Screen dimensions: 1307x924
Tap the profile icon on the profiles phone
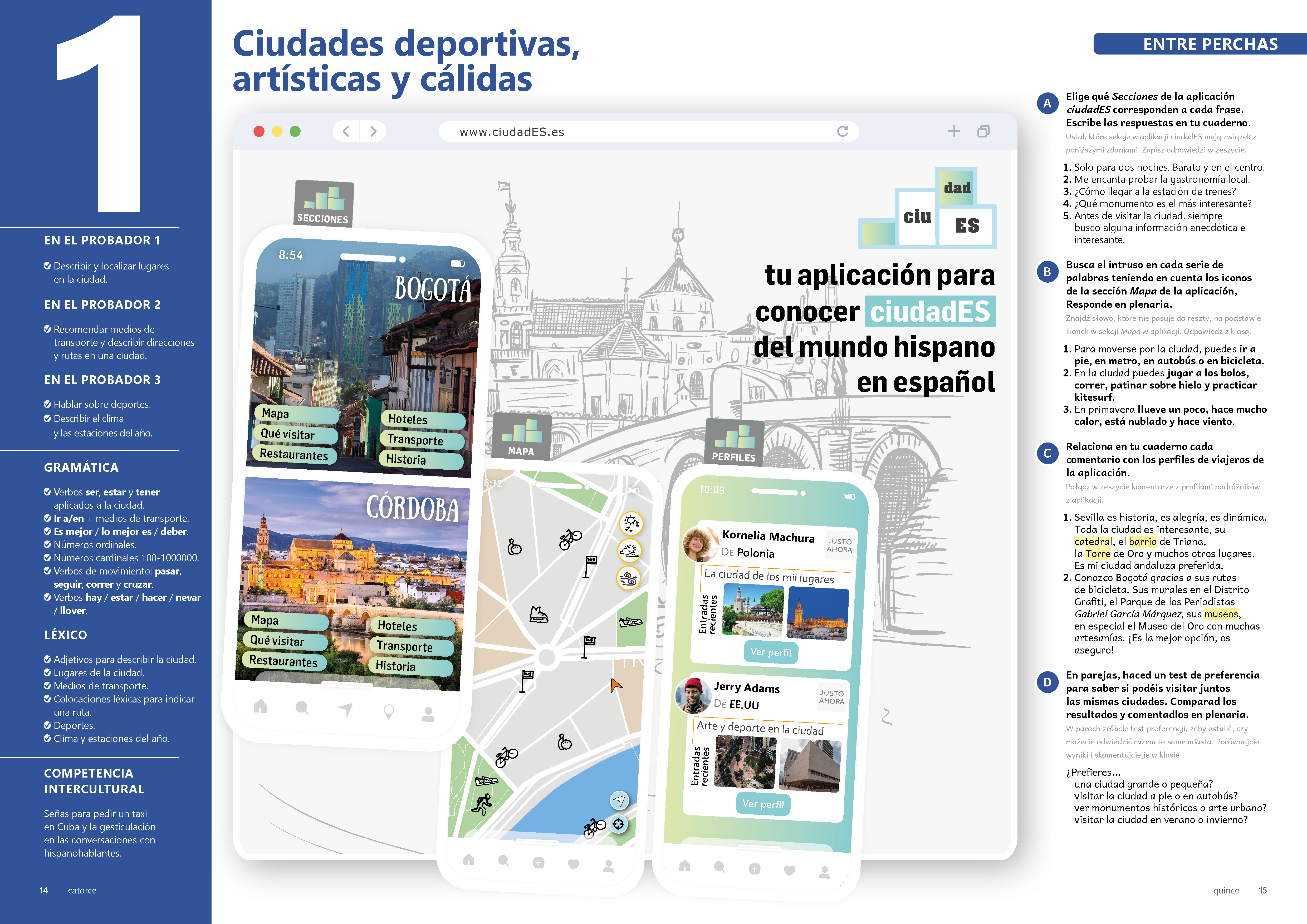(824, 872)
